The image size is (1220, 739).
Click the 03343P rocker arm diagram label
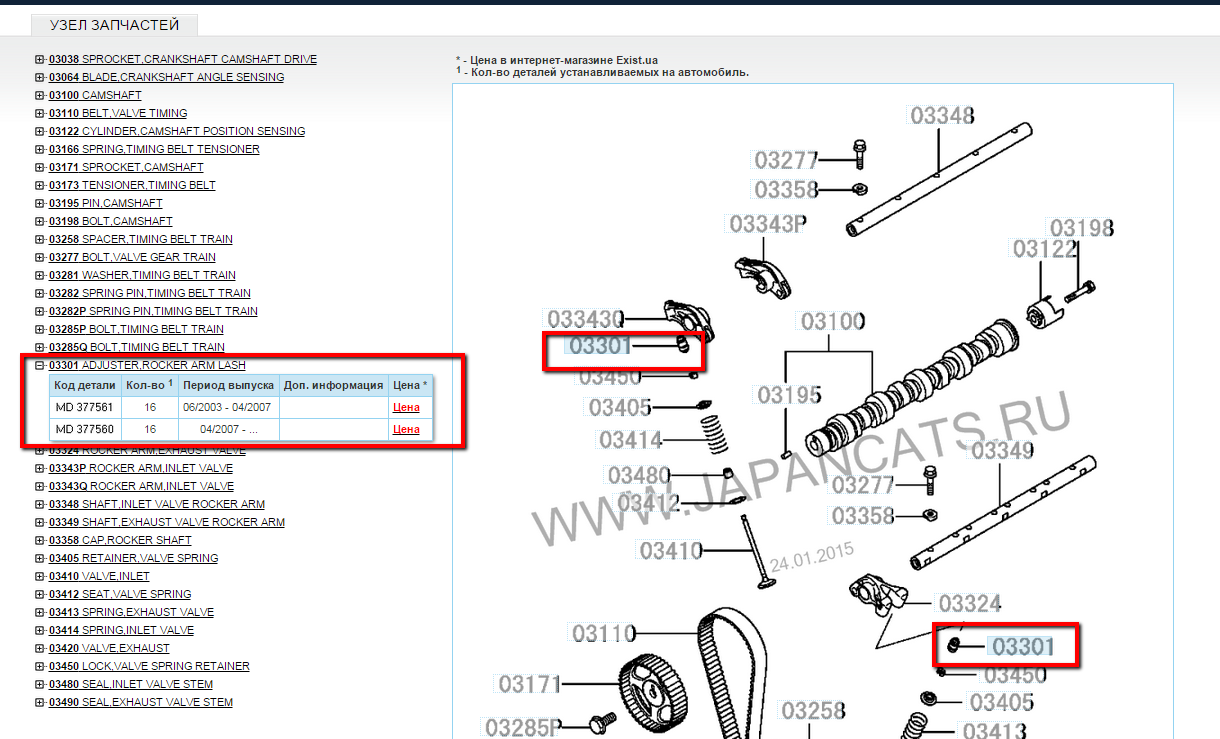[x=767, y=224]
